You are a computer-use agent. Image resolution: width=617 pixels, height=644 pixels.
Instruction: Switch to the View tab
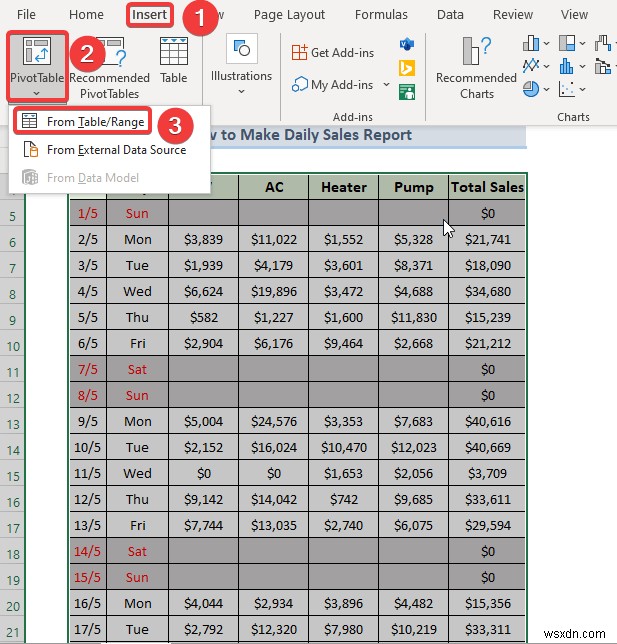pyautogui.click(x=574, y=15)
